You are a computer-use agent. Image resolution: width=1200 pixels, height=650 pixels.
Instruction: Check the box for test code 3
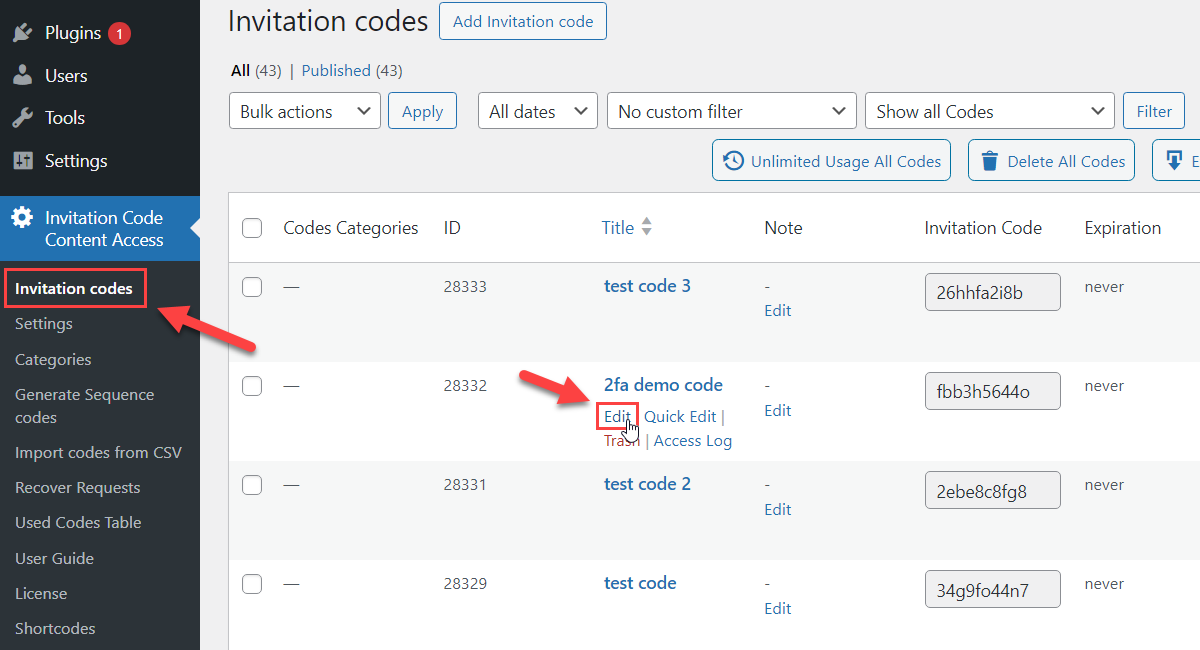252,287
